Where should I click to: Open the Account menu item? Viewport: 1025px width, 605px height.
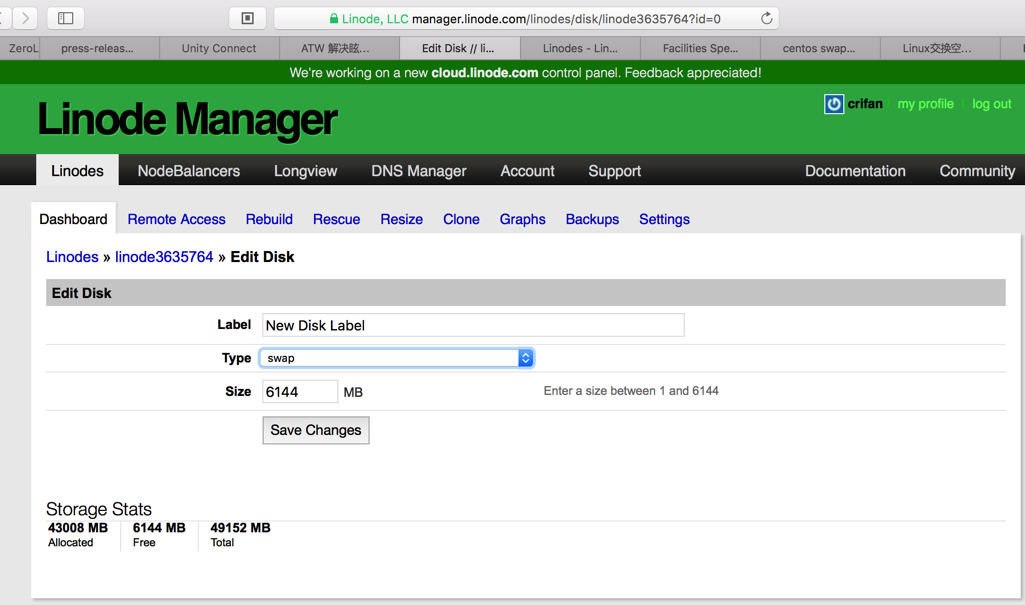(x=528, y=171)
